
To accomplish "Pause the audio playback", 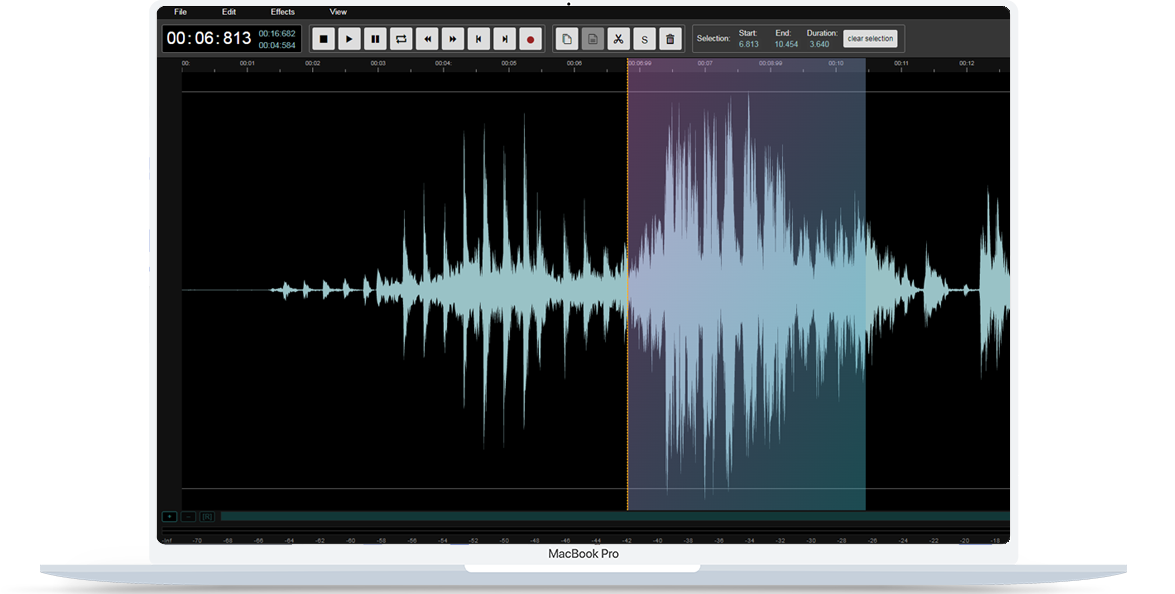I will (x=375, y=40).
